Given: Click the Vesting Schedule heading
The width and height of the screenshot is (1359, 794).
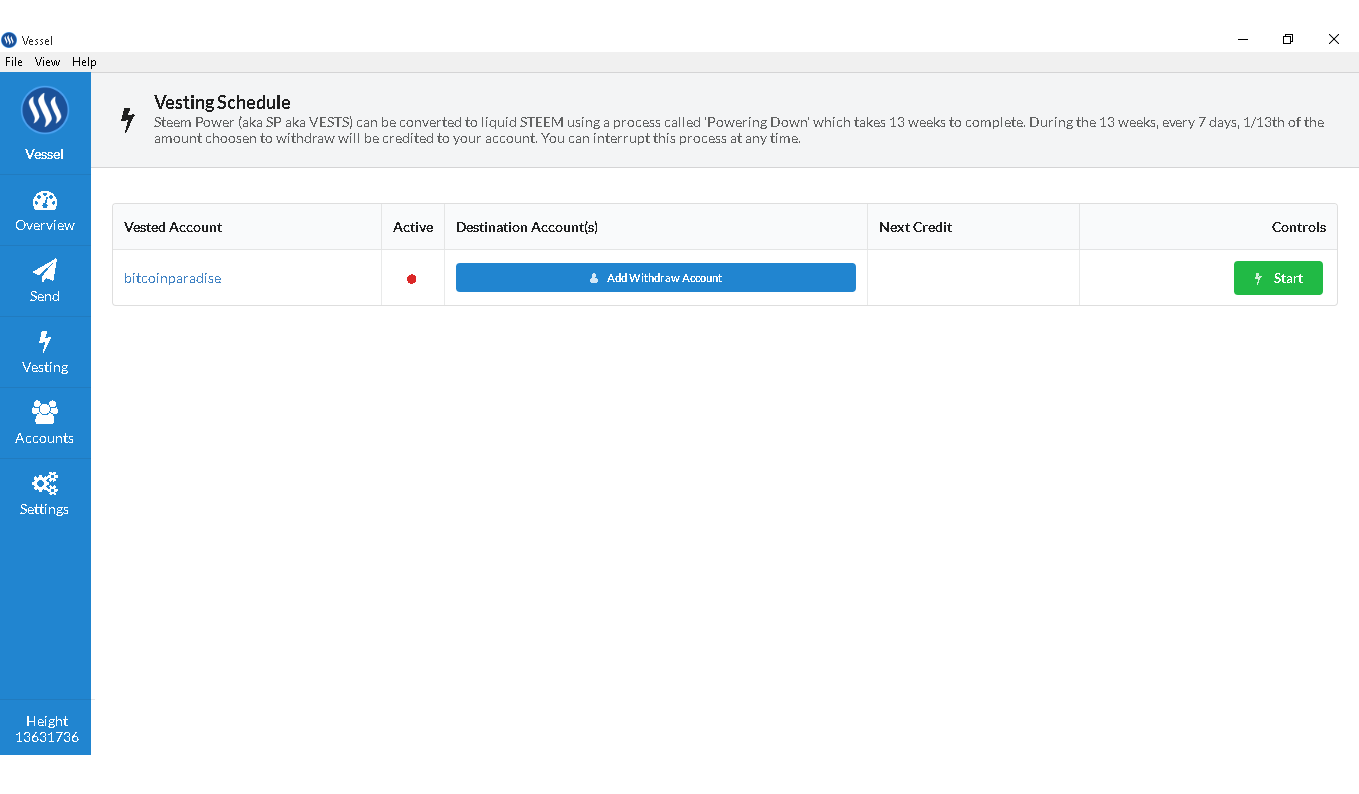Looking at the screenshot, I should click(222, 102).
